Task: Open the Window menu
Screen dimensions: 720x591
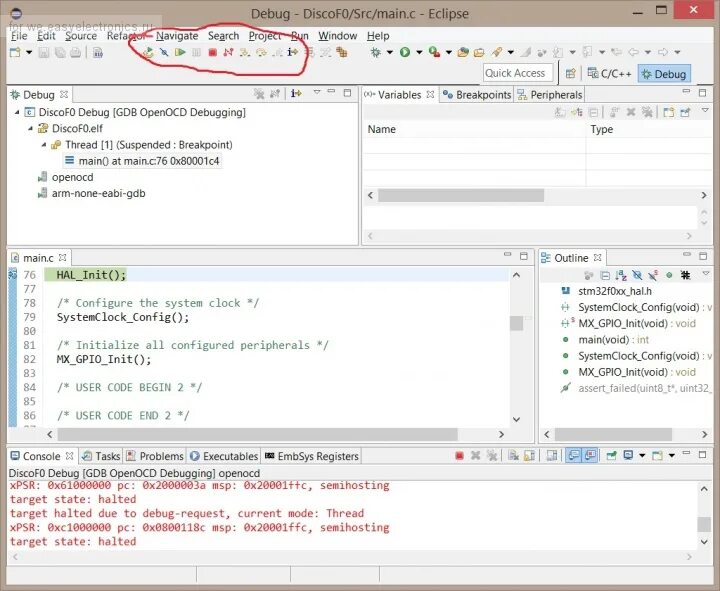Action: point(338,36)
